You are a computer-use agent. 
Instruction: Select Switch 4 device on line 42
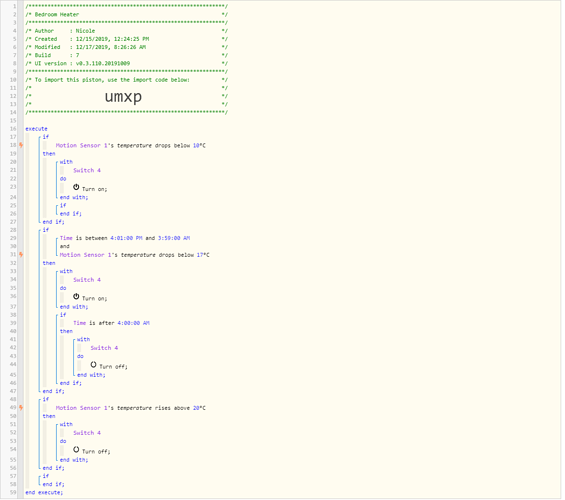104,348
